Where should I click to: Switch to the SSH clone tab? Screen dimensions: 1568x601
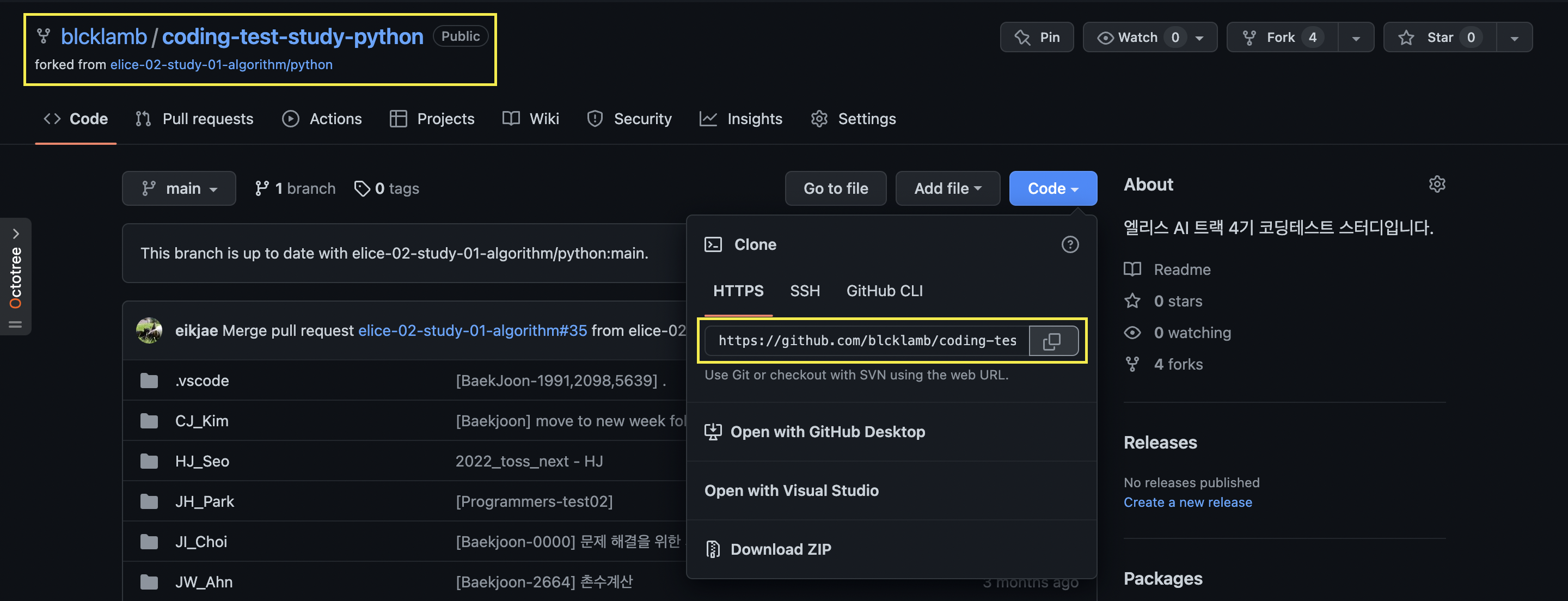pos(804,291)
